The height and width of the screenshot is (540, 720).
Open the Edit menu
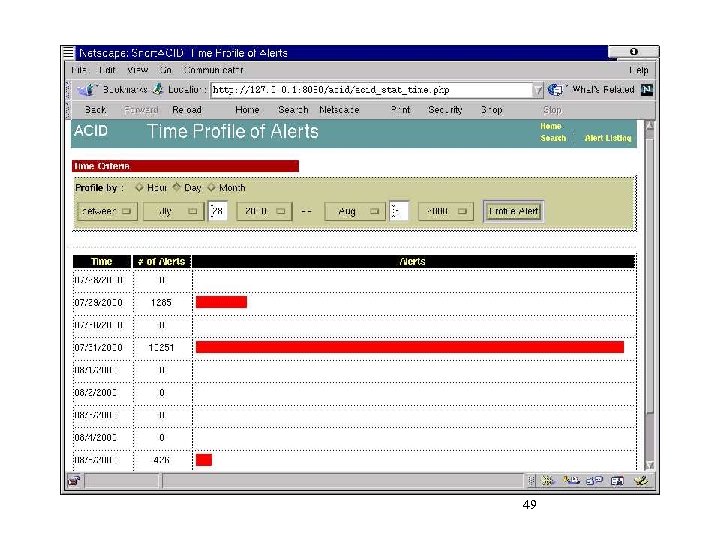107,70
